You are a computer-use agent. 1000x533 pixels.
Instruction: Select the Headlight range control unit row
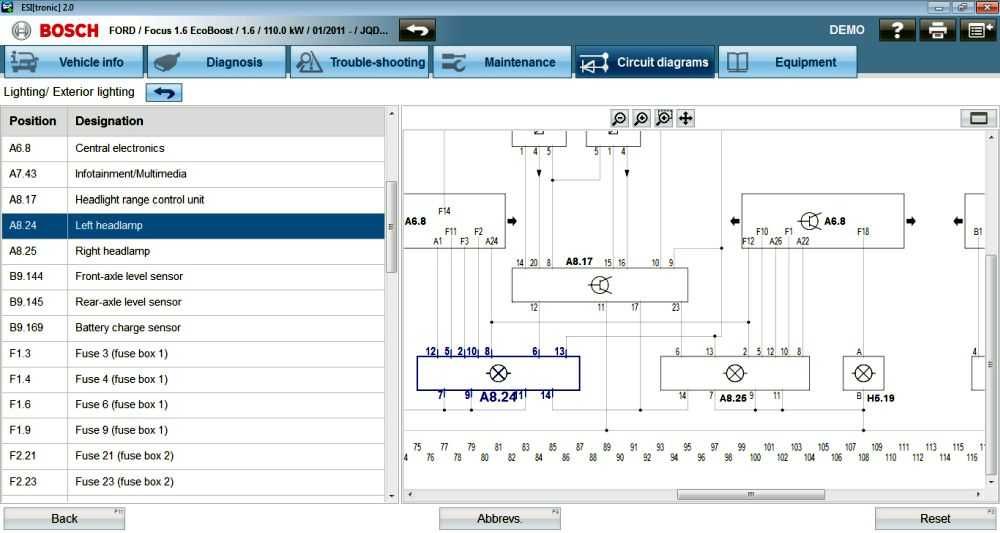coord(193,200)
